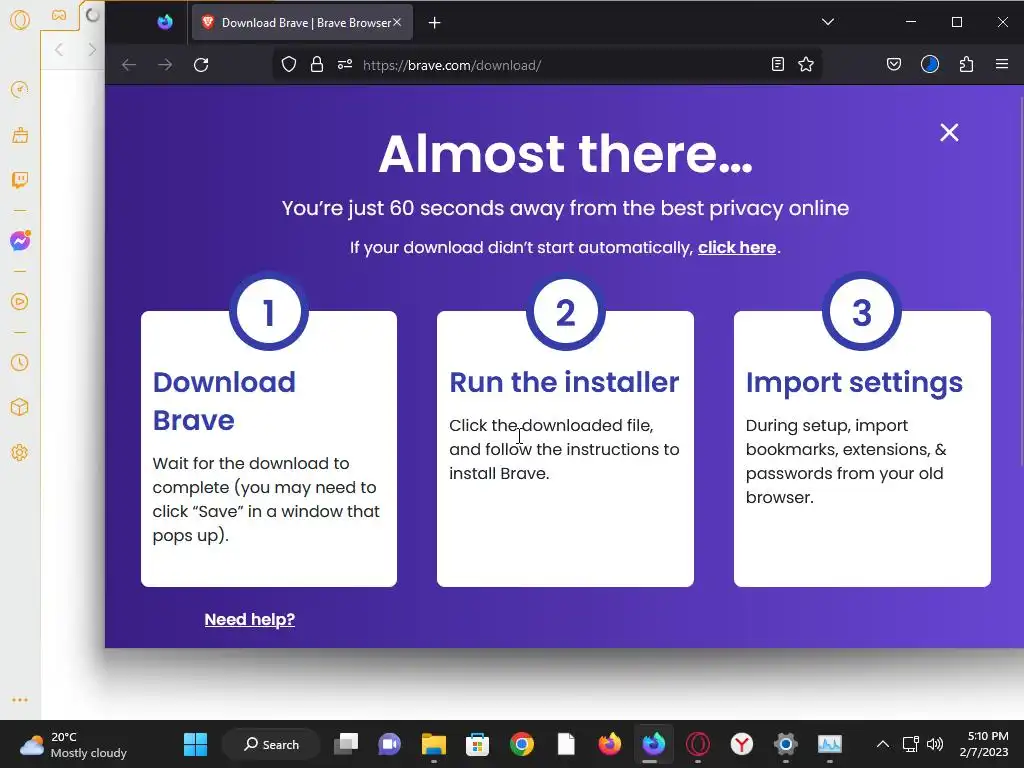Open new tab with plus button
The image size is (1024, 768).
coord(434,23)
